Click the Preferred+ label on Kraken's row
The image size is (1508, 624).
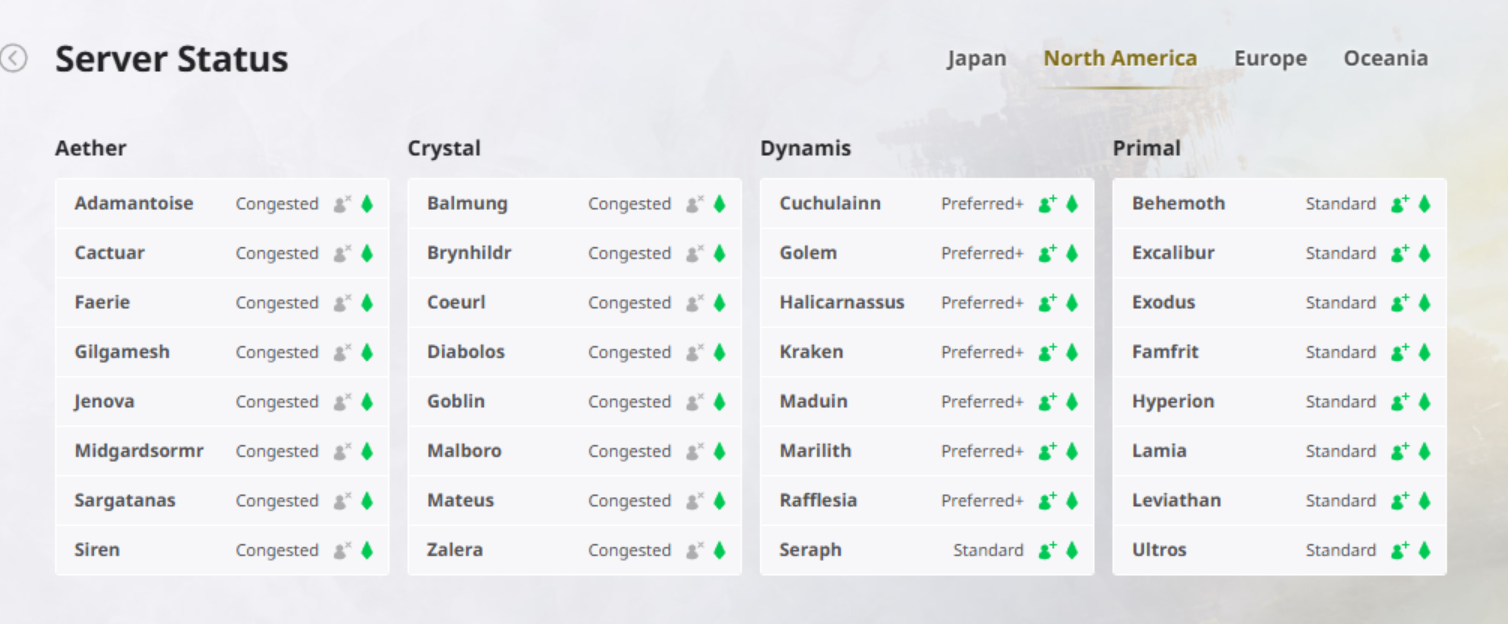point(982,352)
